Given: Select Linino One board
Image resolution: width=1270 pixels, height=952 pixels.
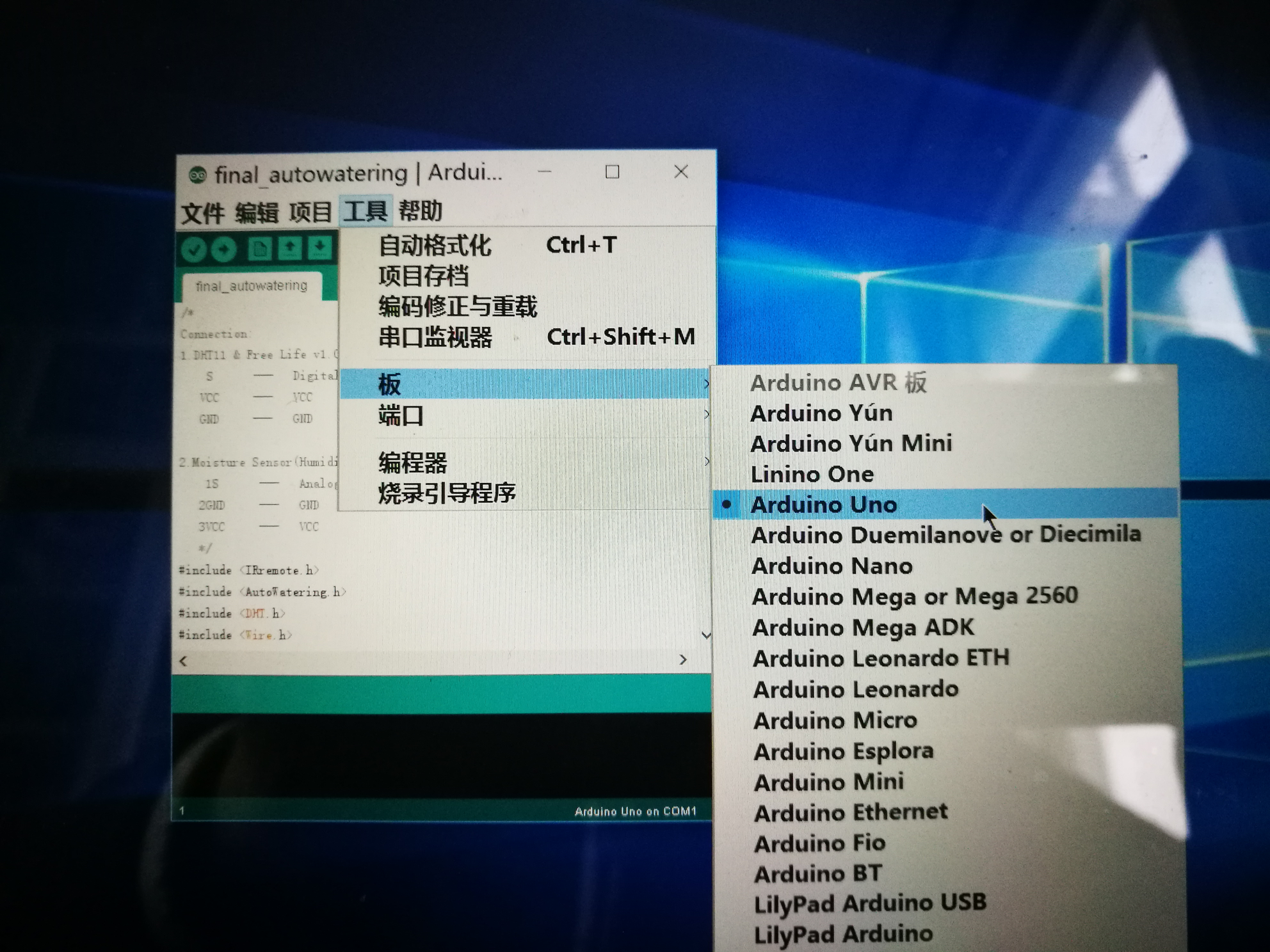Looking at the screenshot, I should pos(946,474).
